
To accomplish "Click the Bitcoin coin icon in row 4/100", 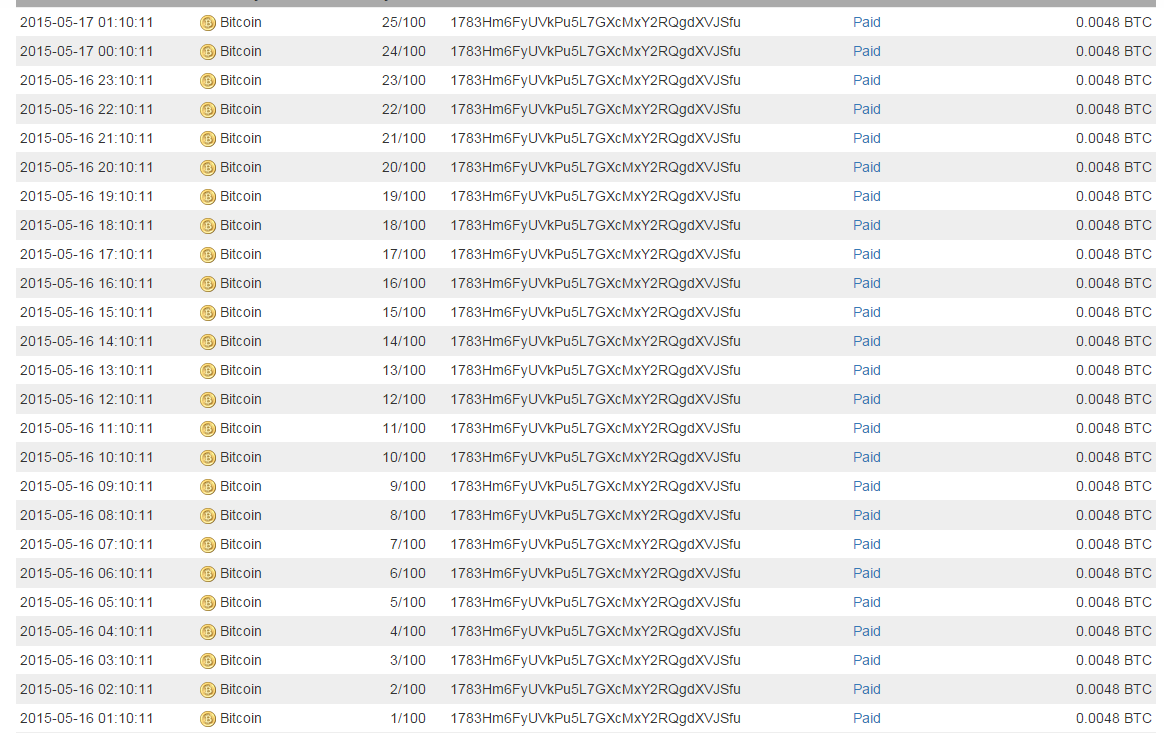I will click(x=208, y=632).
